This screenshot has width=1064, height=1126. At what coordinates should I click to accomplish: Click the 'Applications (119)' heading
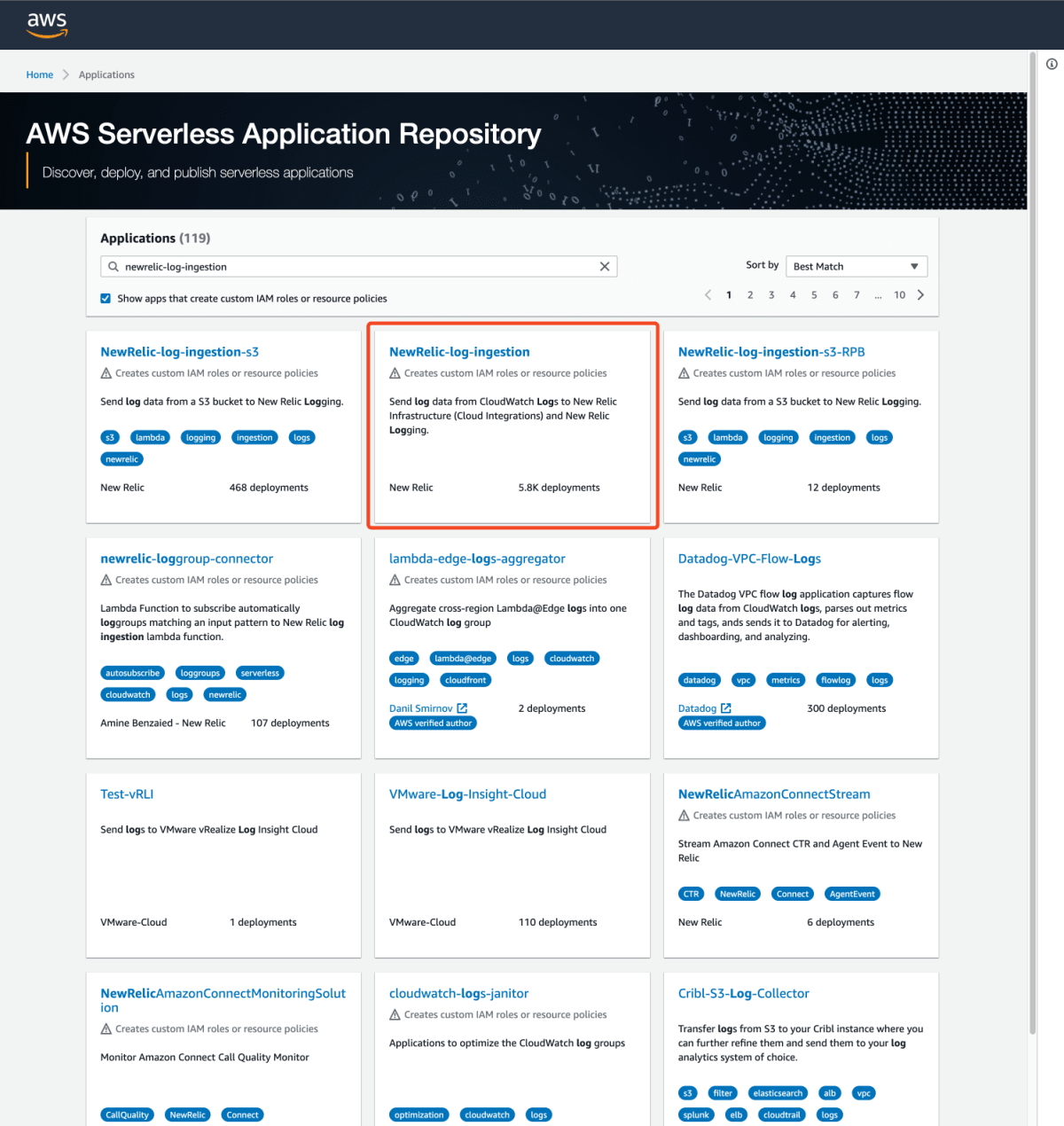[155, 238]
